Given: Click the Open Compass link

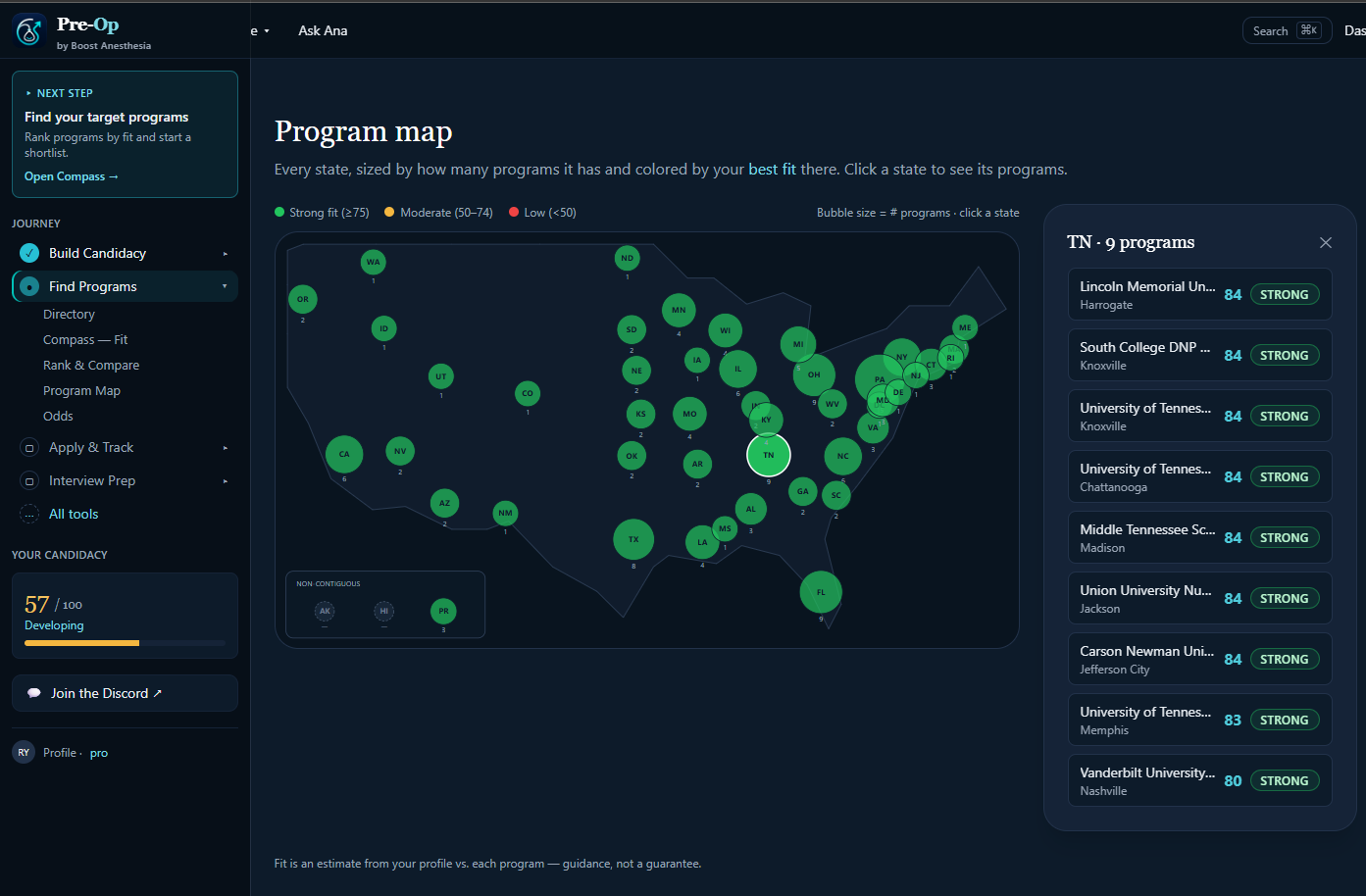Looking at the screenshot, I should [72, 176].
